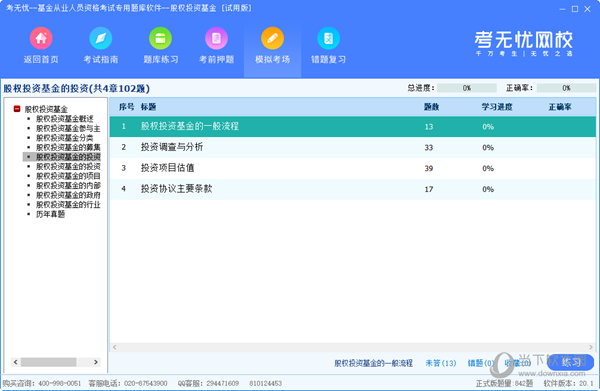Image resolution: width=600 pixels, height=391 pixels.
Task: Click the 软件版本 20.1 status entry
Action: [x=568, y=383]
